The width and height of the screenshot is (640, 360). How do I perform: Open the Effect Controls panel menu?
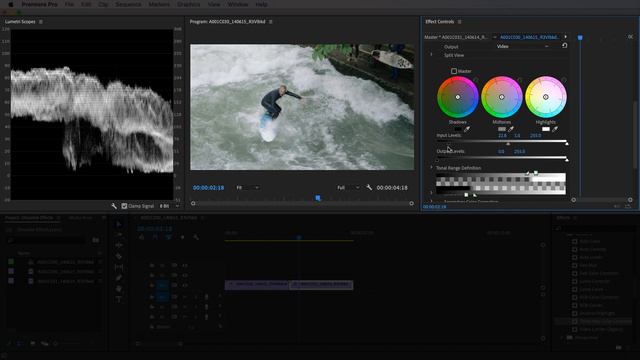(460, 22)
